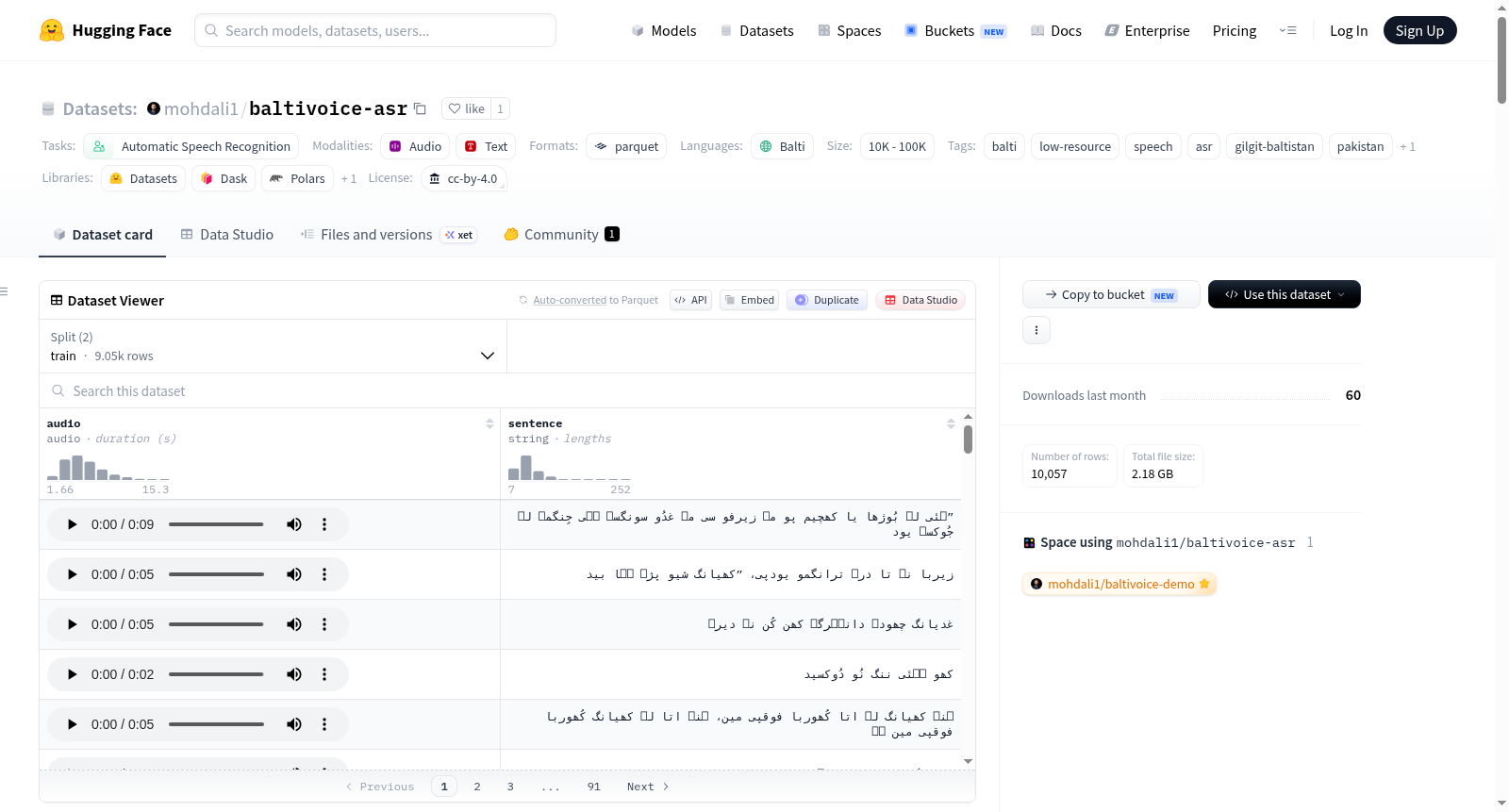
Task: Open Use this dataset dropdown
Action: 1285,294
